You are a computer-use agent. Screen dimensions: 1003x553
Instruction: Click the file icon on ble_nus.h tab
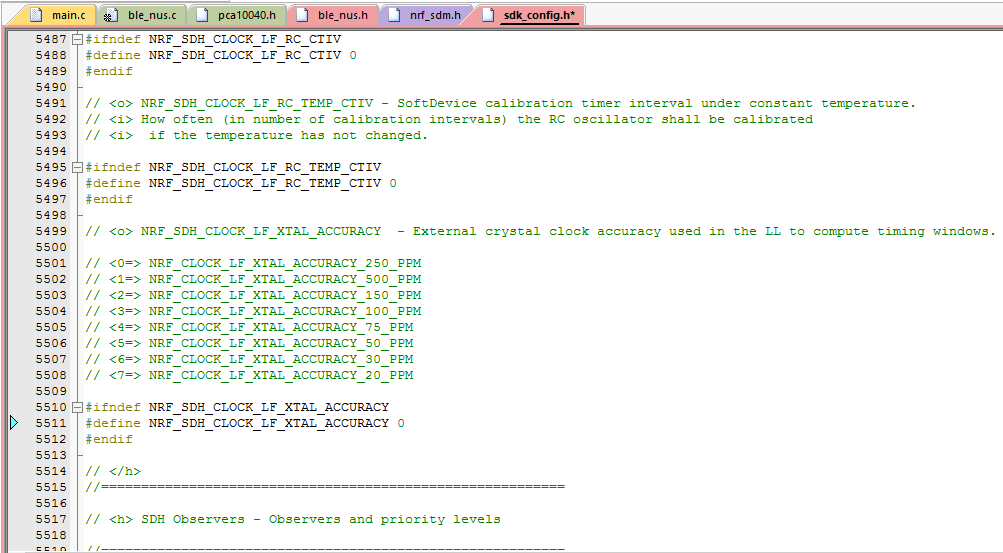(303, 15)
